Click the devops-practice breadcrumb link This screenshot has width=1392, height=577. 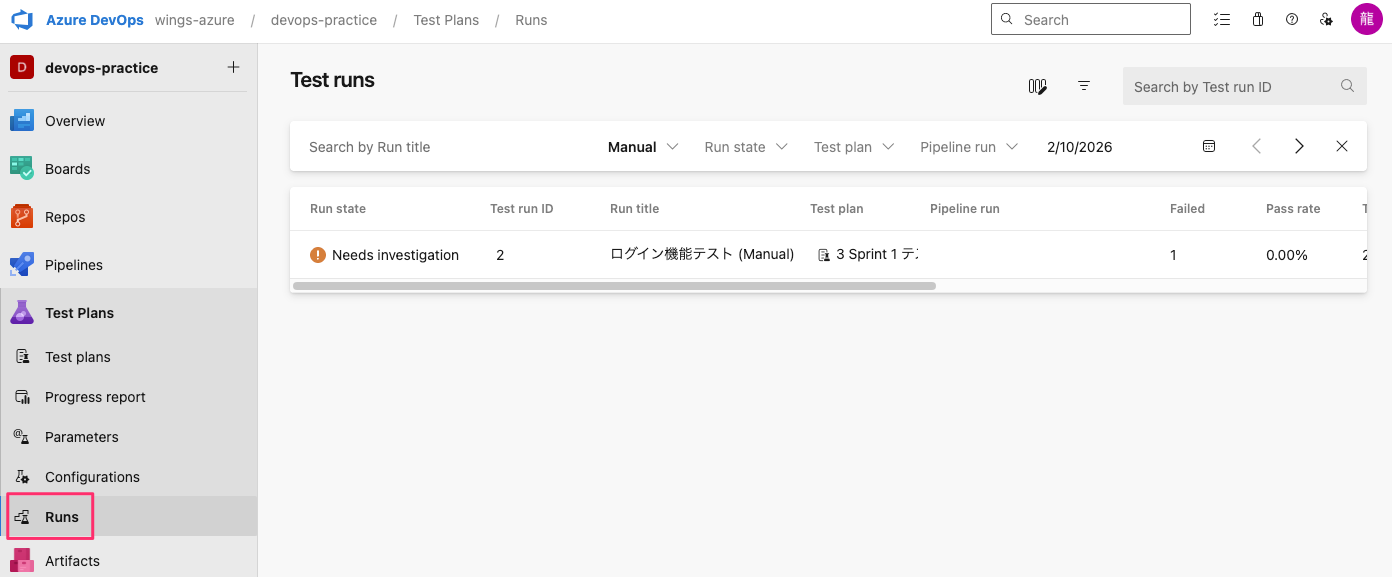click(x=323, y=20)
